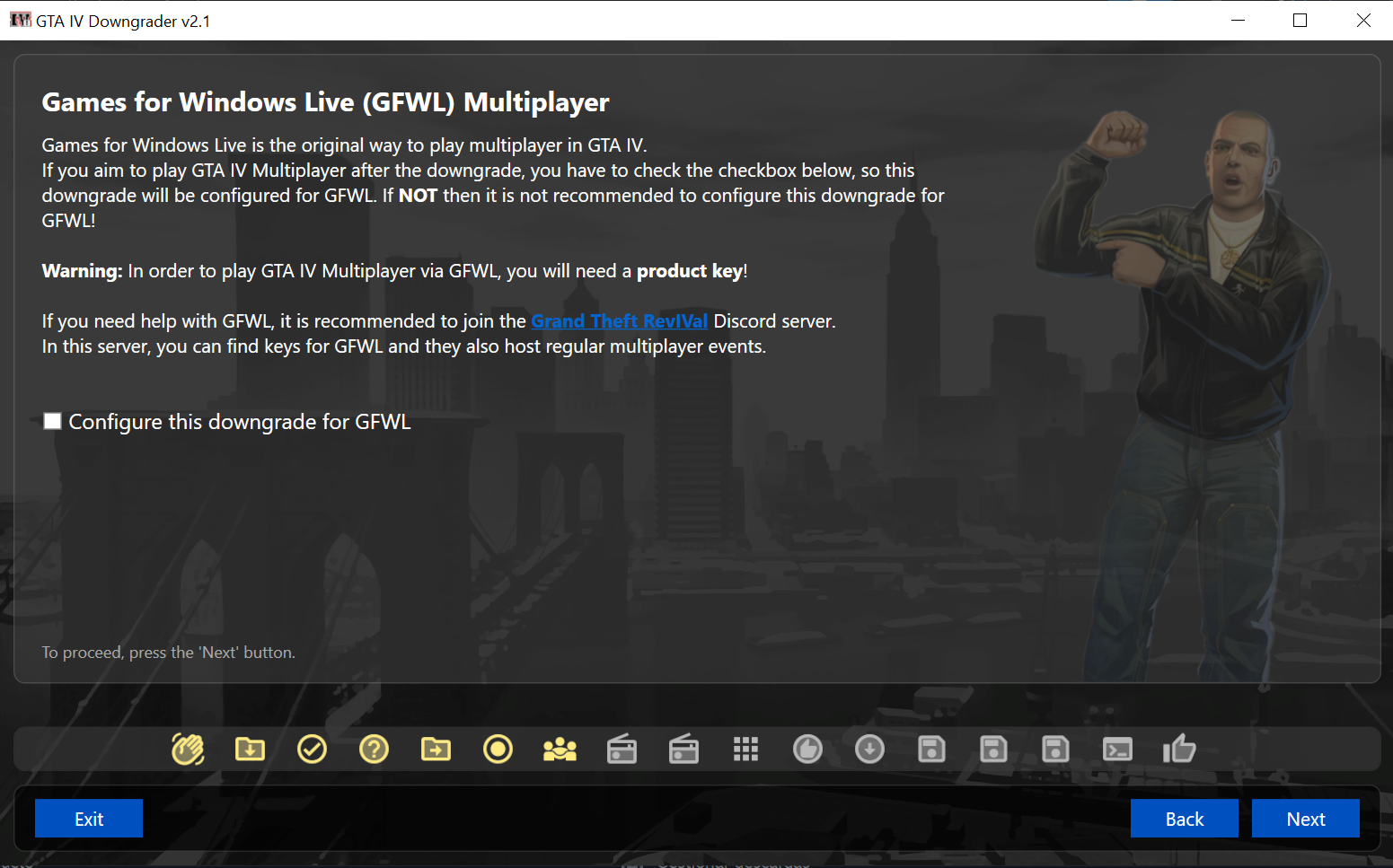Select the yellow record circle step icon
The height and width of the screenshot is (868, 1393).
(498, 749)
